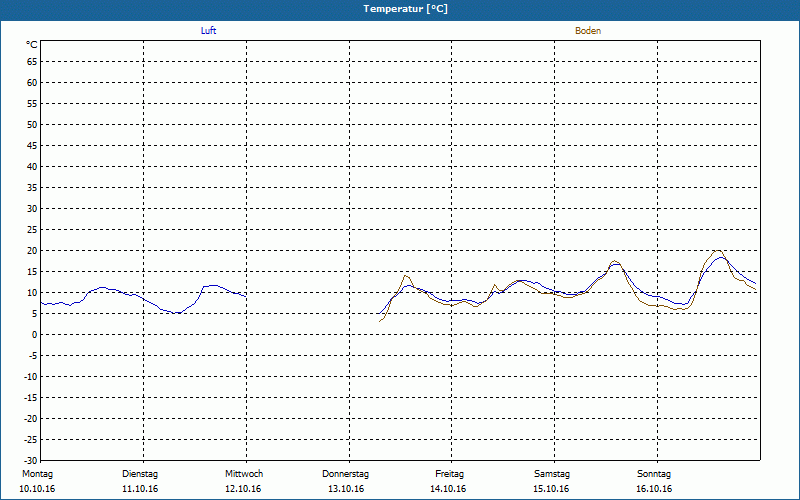Click the 30 value on temperature axis

(x=32, y=209)
